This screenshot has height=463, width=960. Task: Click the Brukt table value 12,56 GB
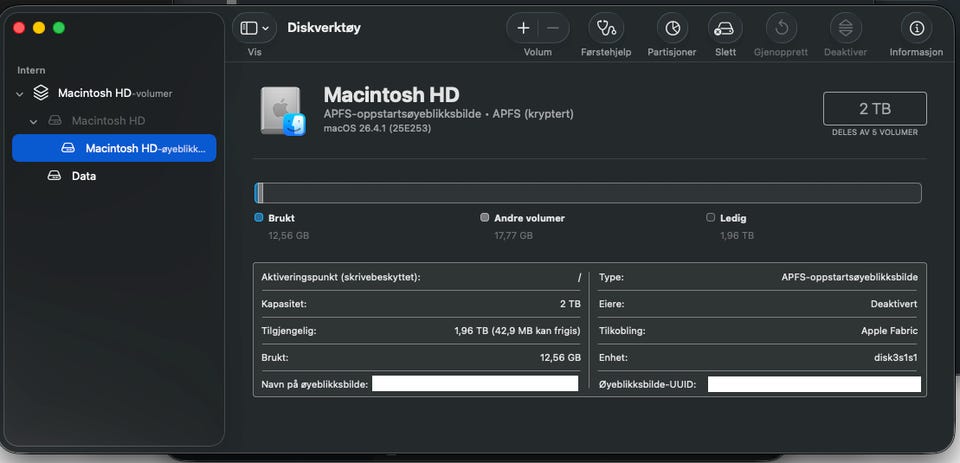point(560,358)
